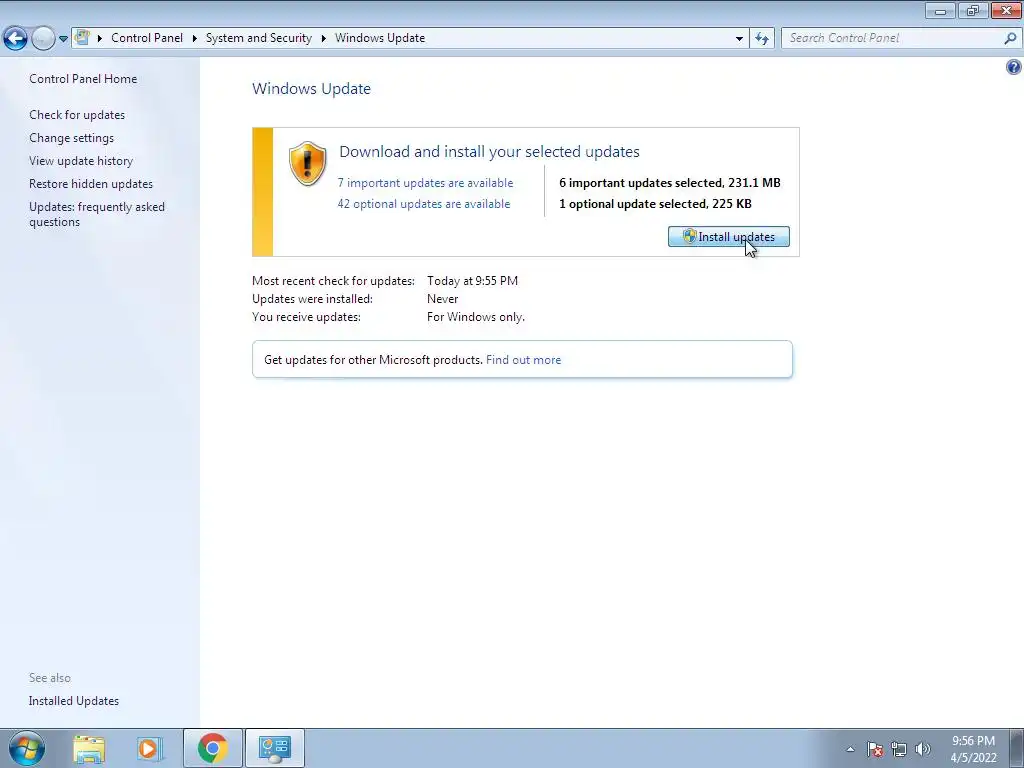
Task: Click 'Download and install your selected updates' heading
Action: [489, 152]
